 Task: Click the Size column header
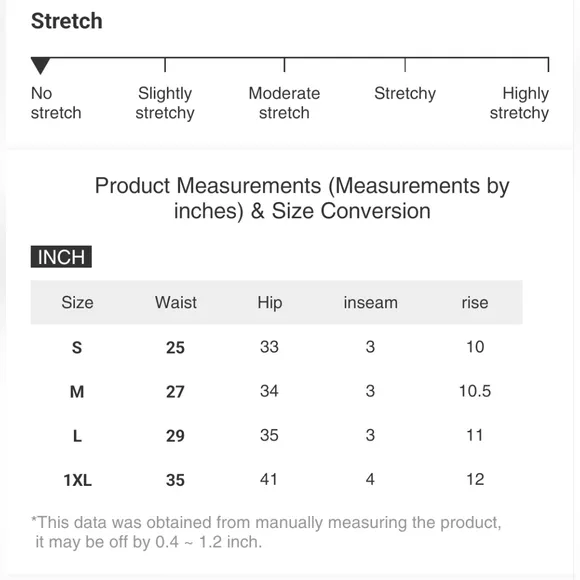pos(77,303)
